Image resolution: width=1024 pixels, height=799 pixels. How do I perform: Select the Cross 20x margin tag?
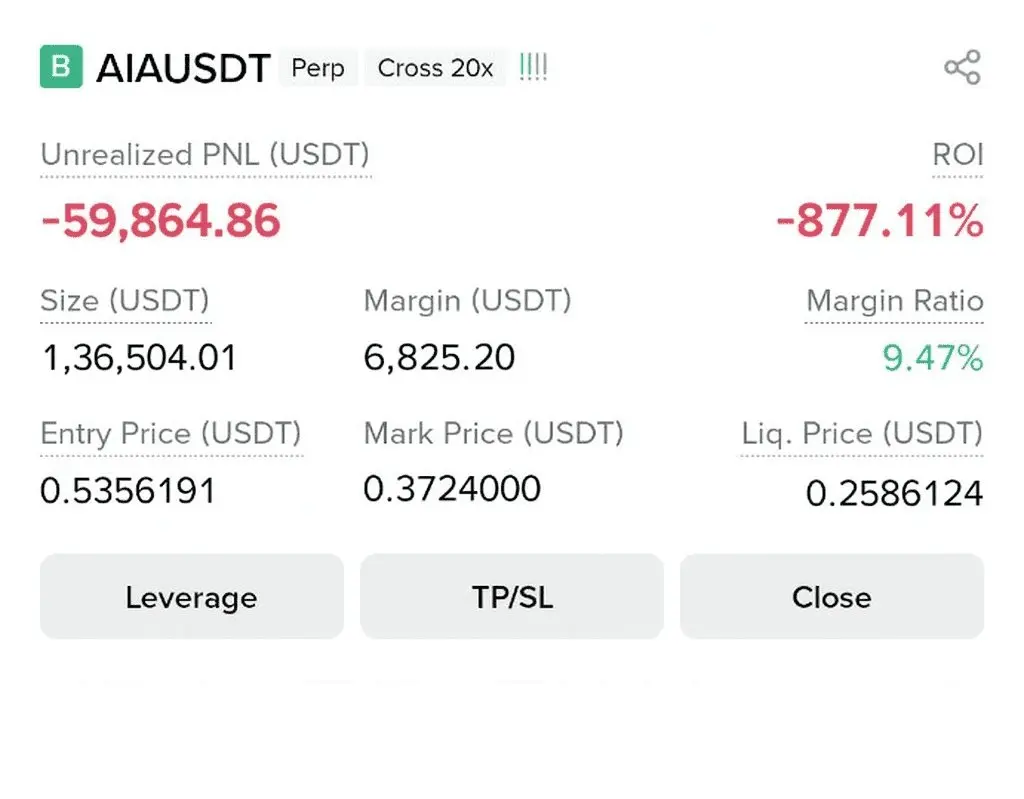coord(435,68)
